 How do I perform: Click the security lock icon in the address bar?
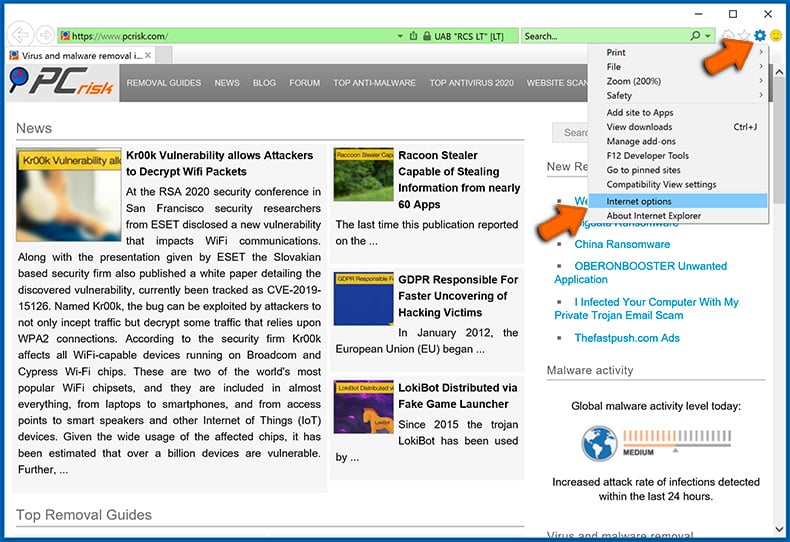pos(427,36)
